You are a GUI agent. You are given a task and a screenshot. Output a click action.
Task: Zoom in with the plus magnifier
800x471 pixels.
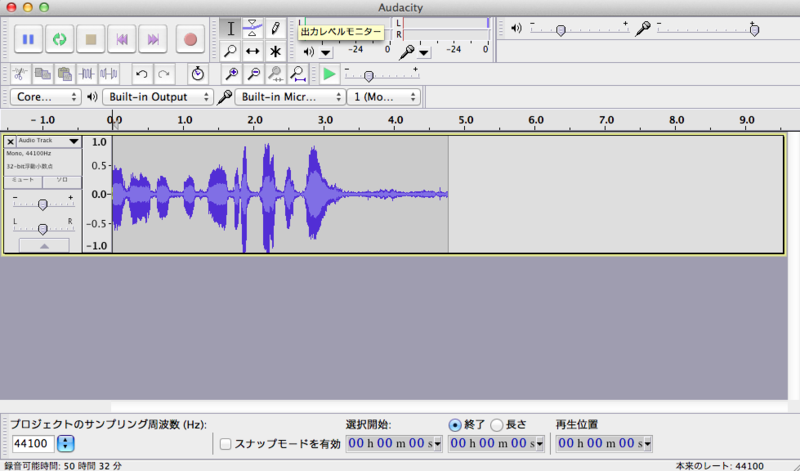tap(231, 75)
